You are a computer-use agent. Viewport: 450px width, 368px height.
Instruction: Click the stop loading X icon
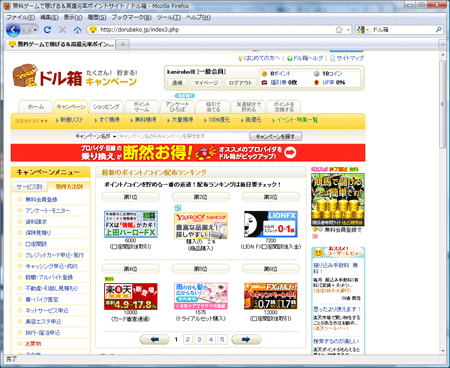[x=62, y=30]
